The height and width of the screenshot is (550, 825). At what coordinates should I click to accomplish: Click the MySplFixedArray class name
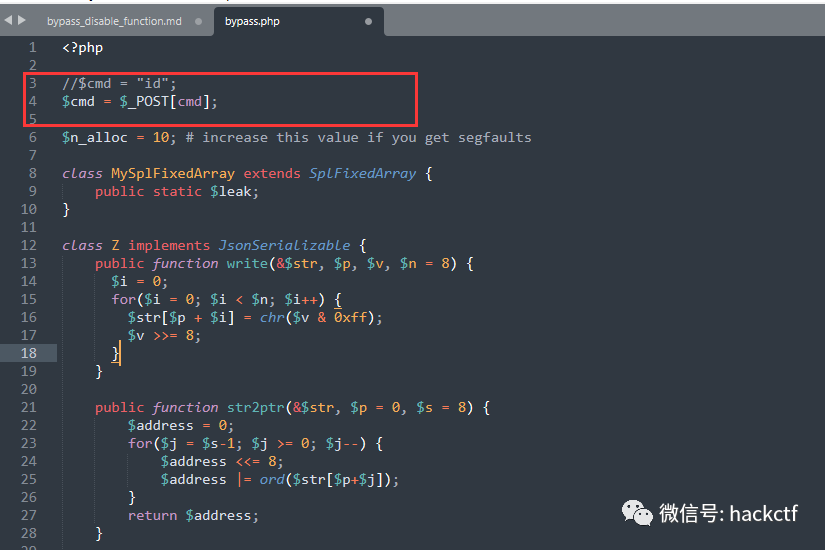point(173,174)
